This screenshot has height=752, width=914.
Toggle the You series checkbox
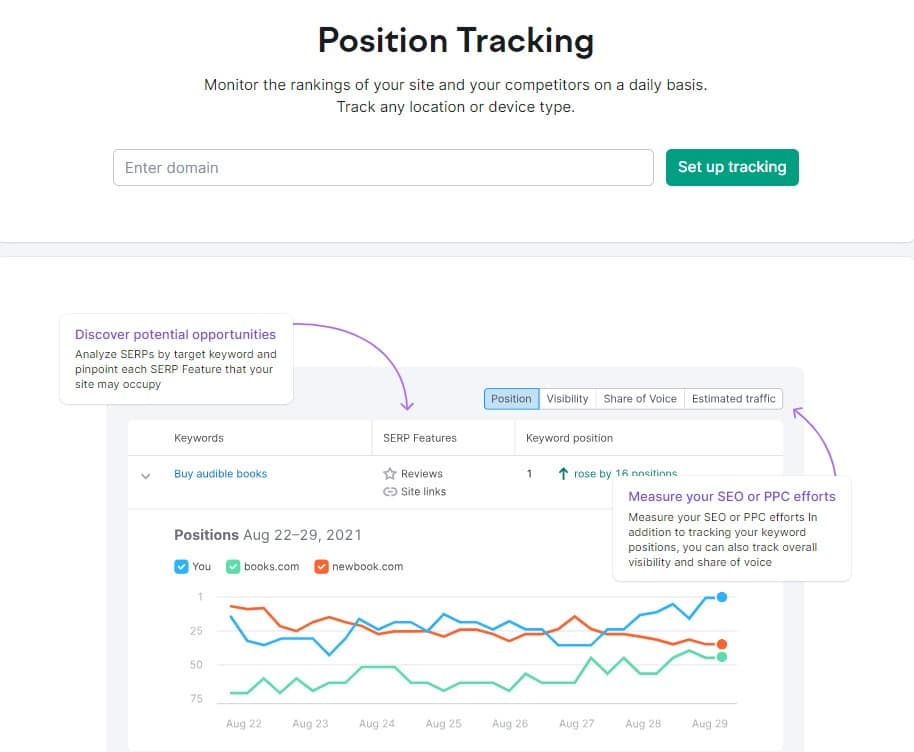(181, 566)
